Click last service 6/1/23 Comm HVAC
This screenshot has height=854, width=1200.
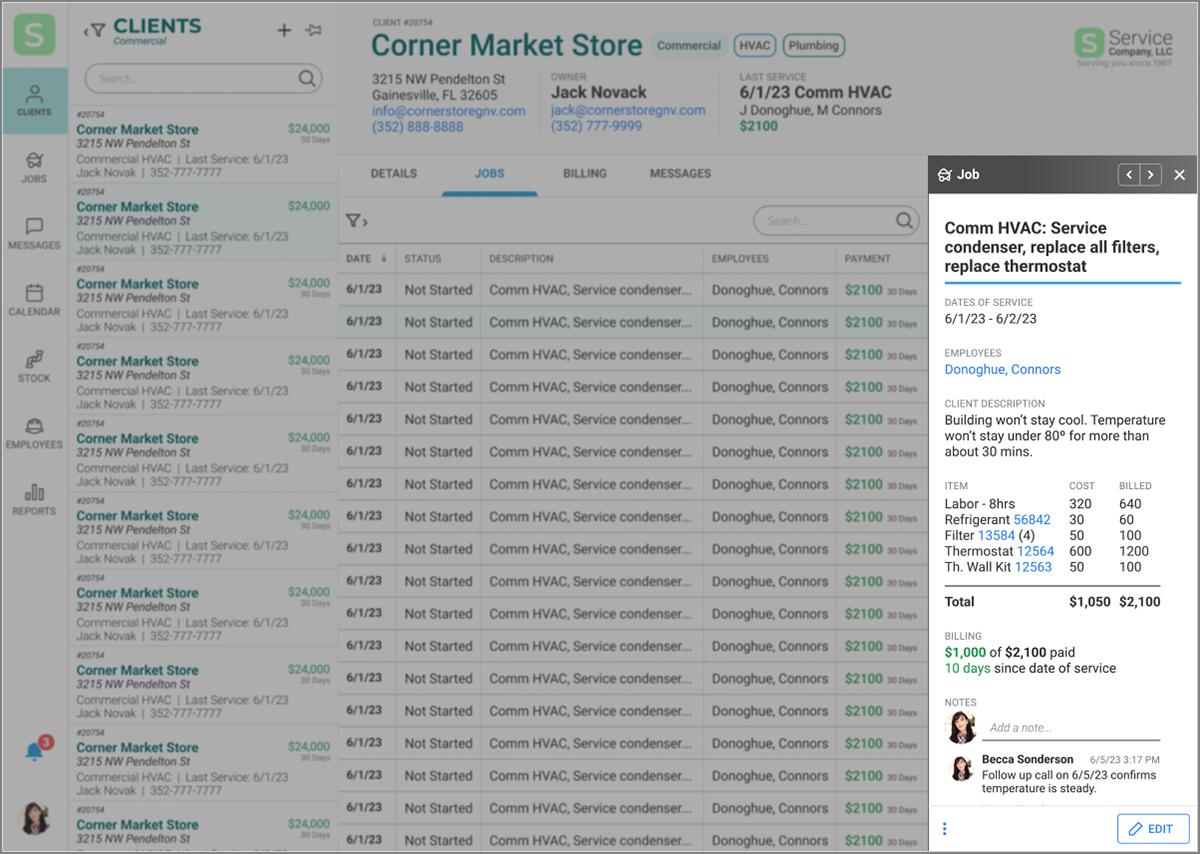pos(815,93)
